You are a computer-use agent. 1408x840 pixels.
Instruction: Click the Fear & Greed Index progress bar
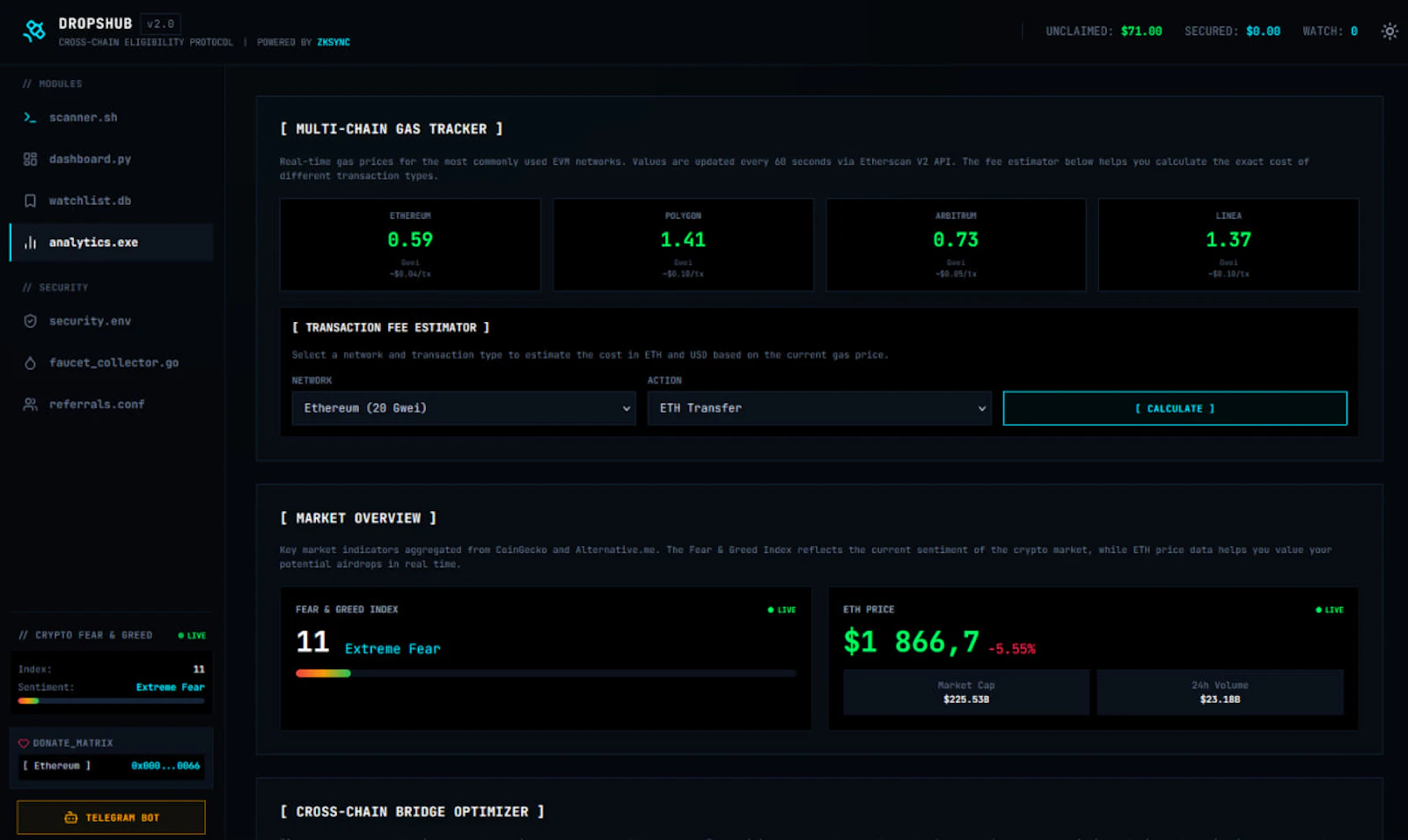tap(546, 673)
